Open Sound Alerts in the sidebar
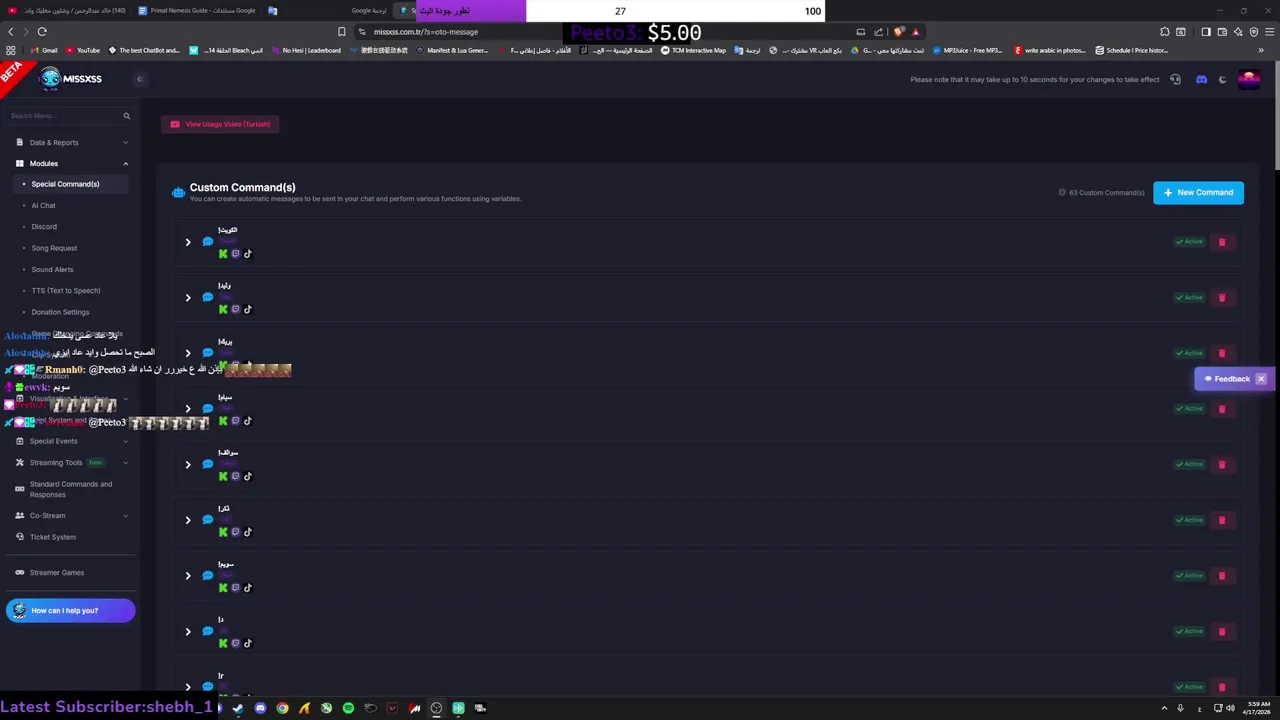 52,269
